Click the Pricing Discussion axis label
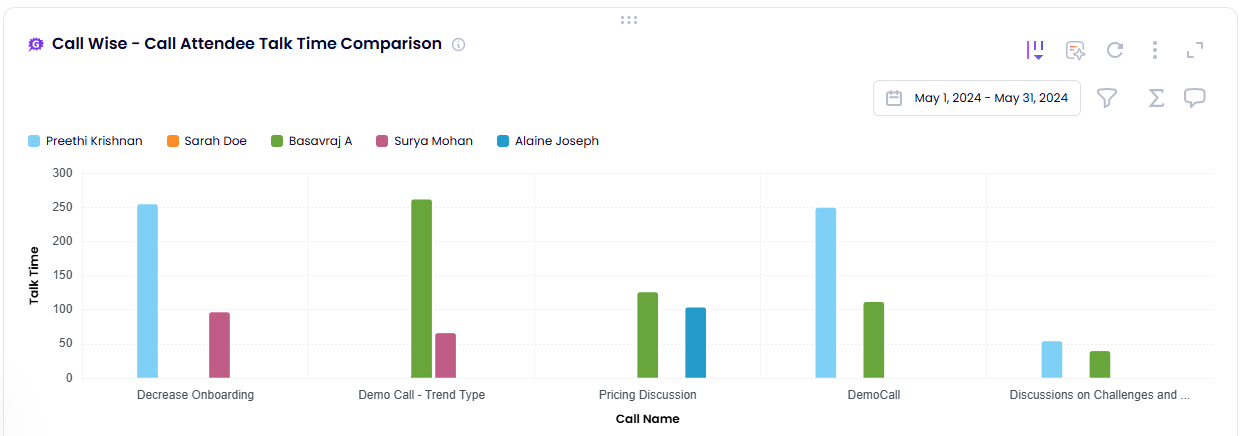Screen dimensions: 1243x436 tap(648, 395)
